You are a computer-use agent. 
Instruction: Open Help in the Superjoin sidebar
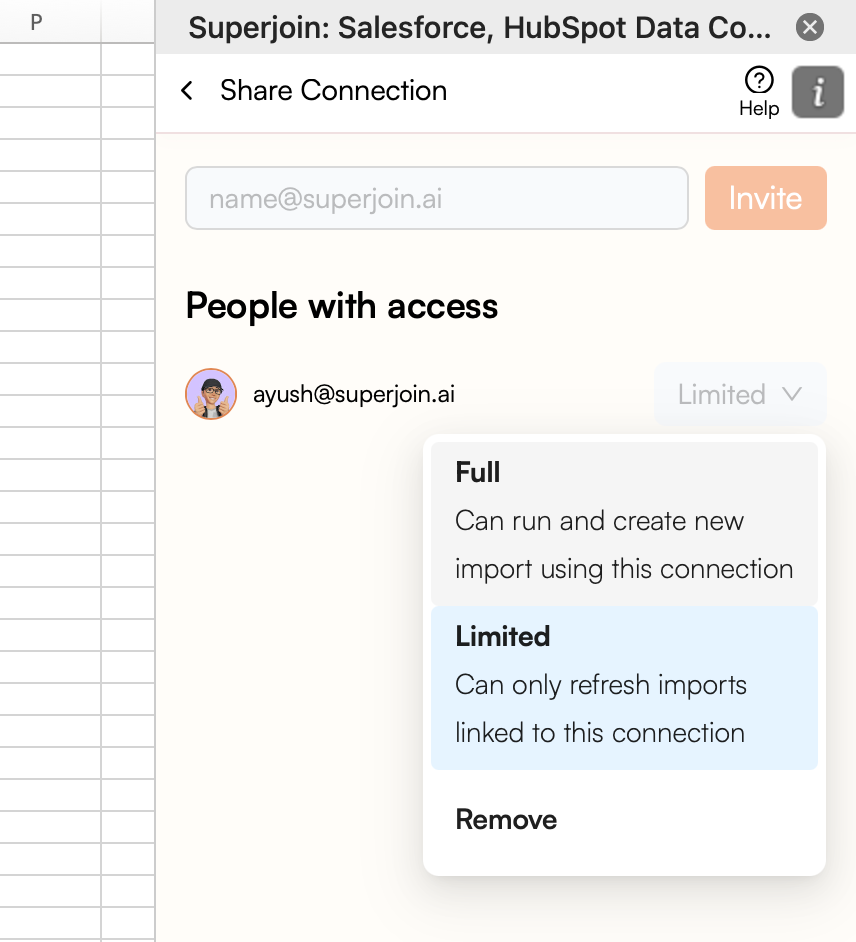click(x=759, y=92)
